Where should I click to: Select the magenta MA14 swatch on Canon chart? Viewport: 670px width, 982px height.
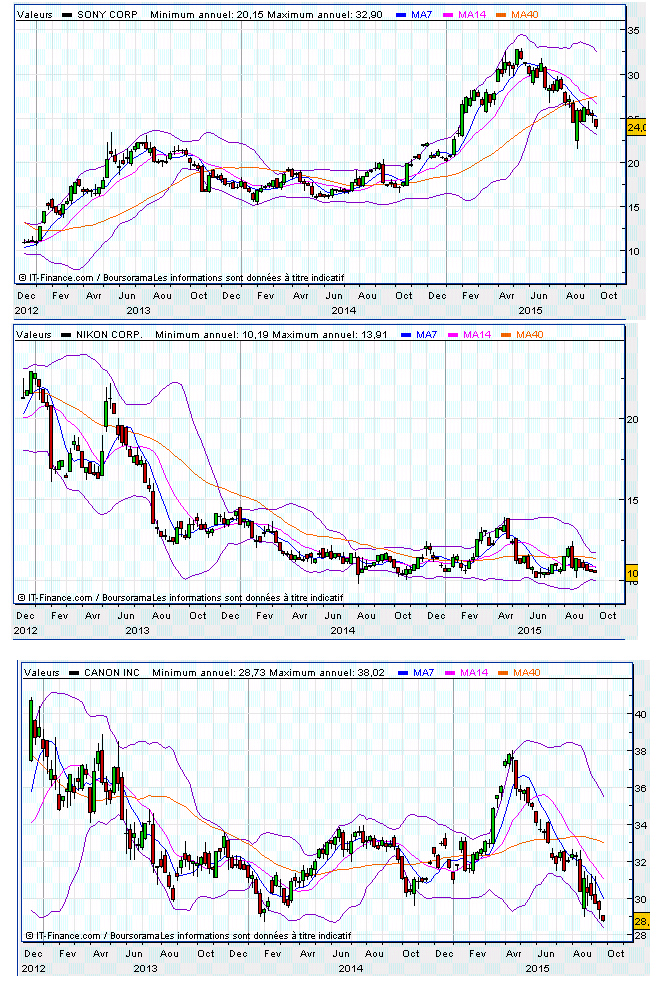[450, 673]
